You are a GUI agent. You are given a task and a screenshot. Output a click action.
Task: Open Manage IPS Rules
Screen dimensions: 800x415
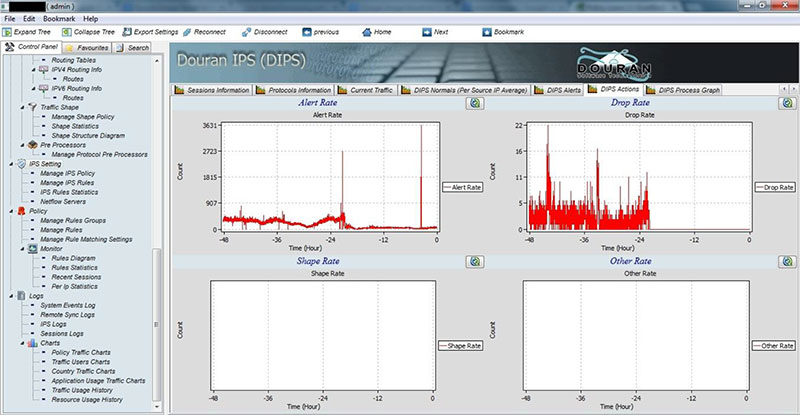(x=67, y=183)
